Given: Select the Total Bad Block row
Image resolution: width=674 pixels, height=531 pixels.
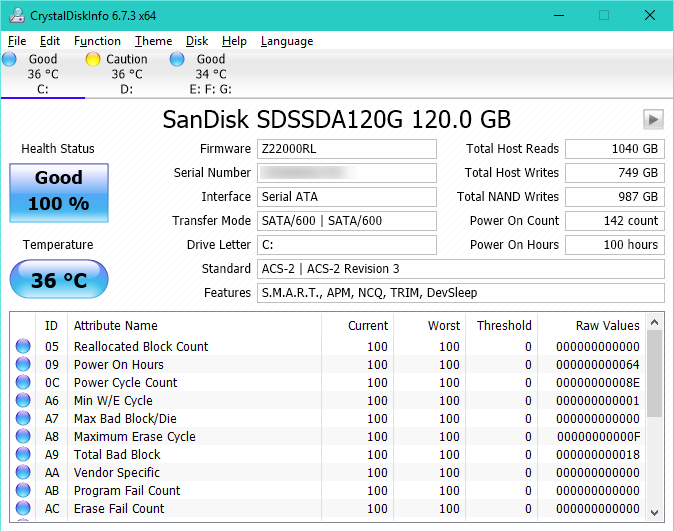Looking at the screenshot, I should point(328,454).
